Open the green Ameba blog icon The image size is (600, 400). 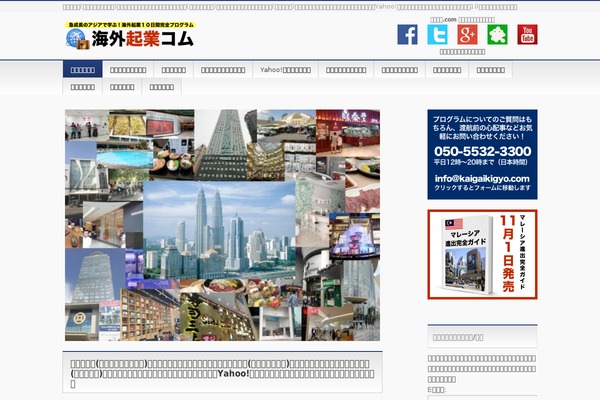click(x=497, y=34)
